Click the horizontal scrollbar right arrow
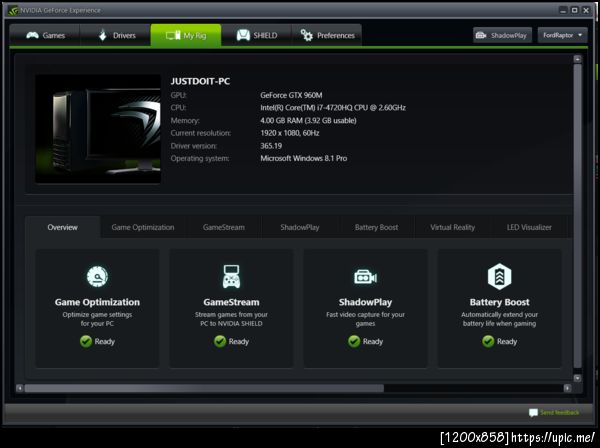600x448 pixels. (567, 388)
